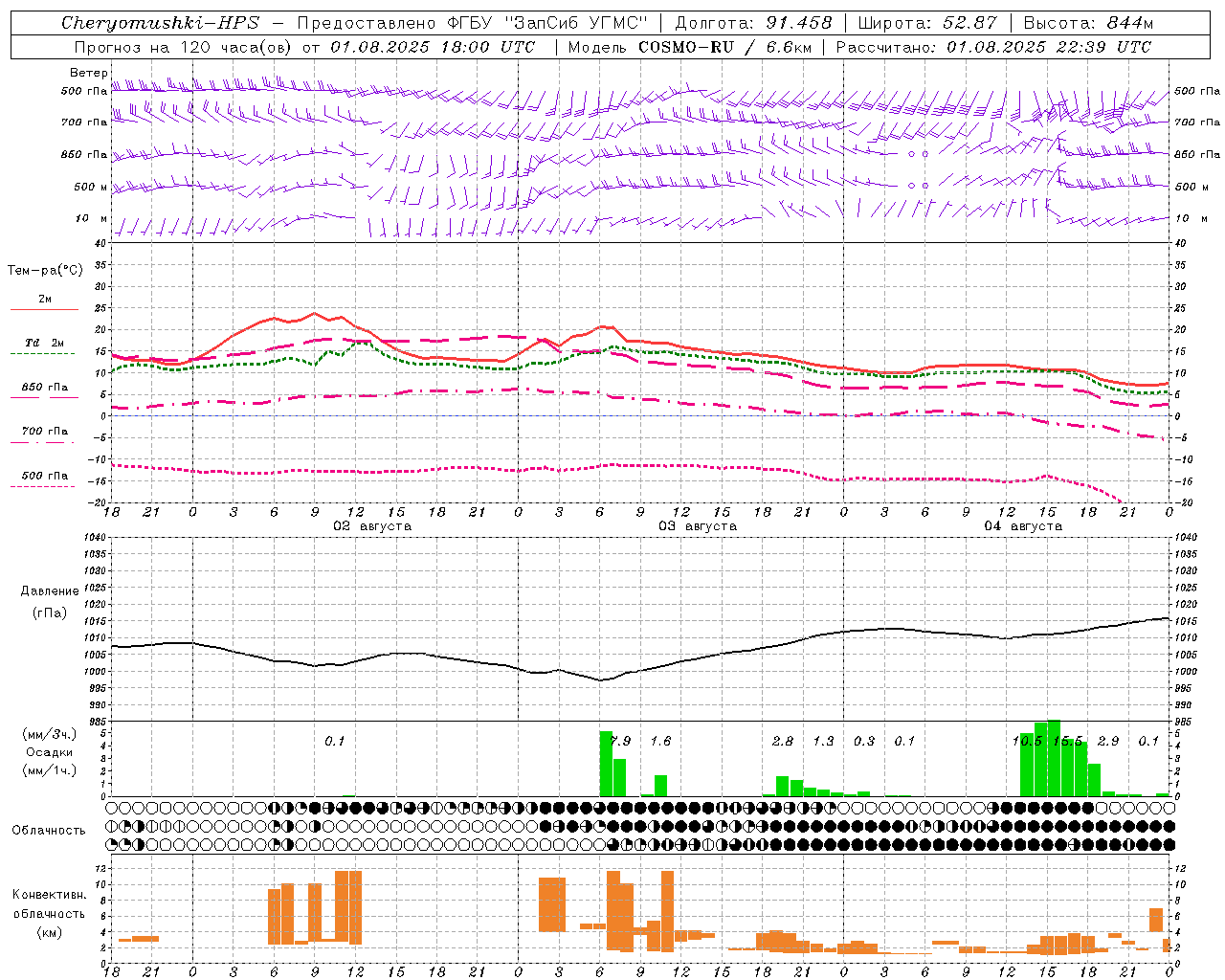Select the '2м' temperature legend entry
Image resolution: width=1225 pixels, height=980 pixels.
[x=45, y=300]
